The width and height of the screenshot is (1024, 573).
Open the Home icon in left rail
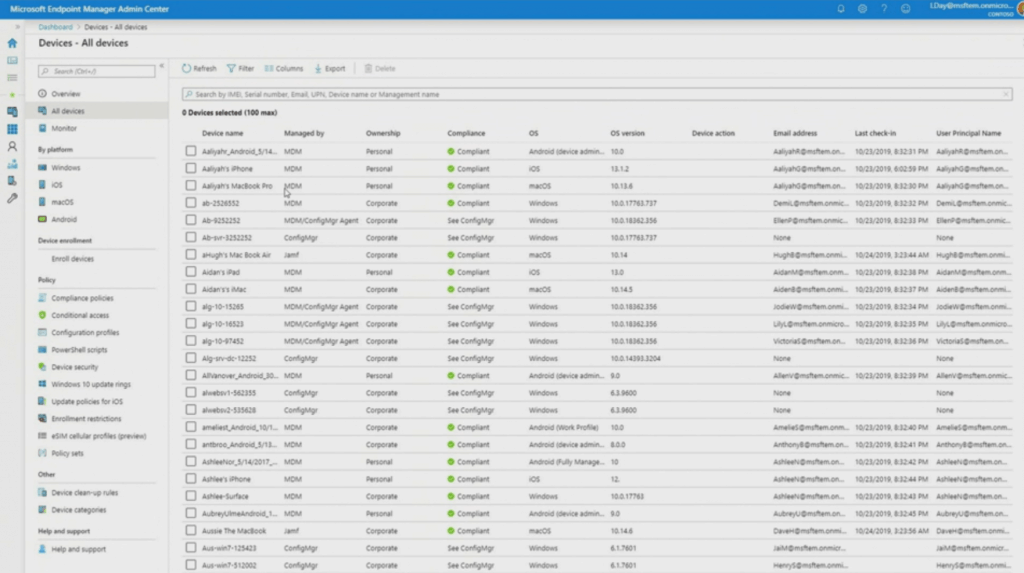click(x=12, y=43)
